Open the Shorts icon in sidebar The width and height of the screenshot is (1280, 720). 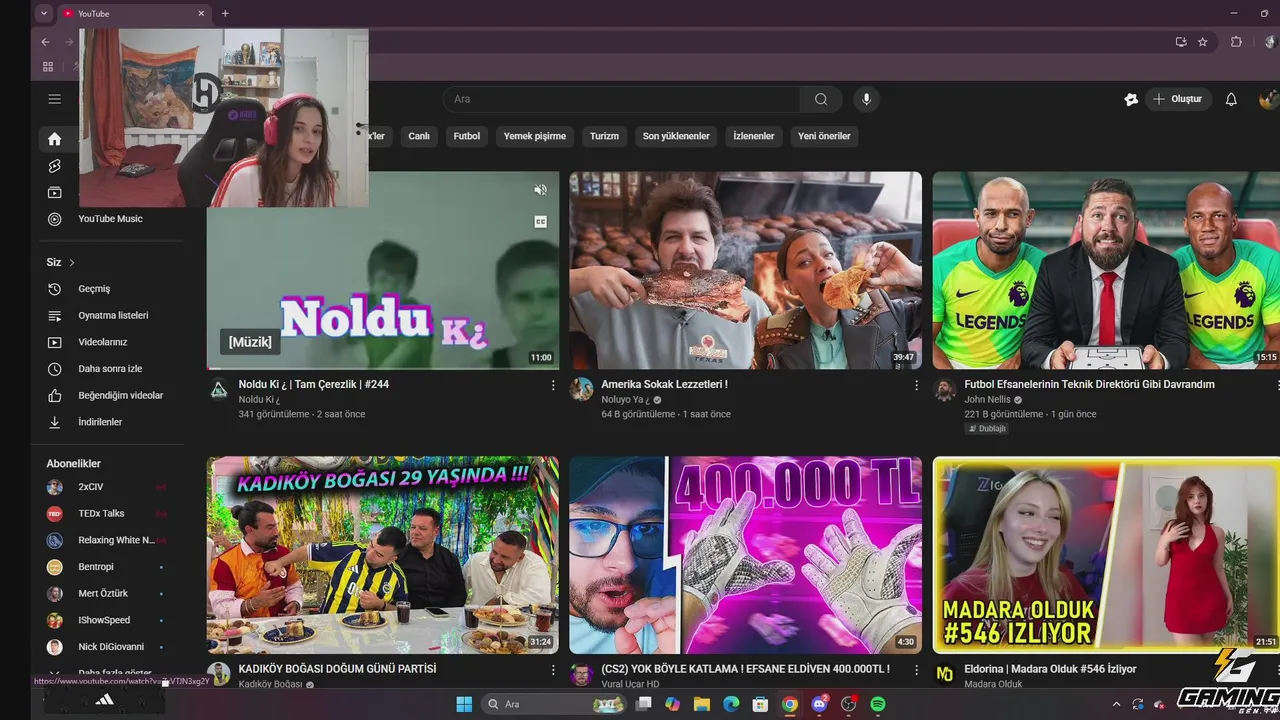[x=55, y=166]
